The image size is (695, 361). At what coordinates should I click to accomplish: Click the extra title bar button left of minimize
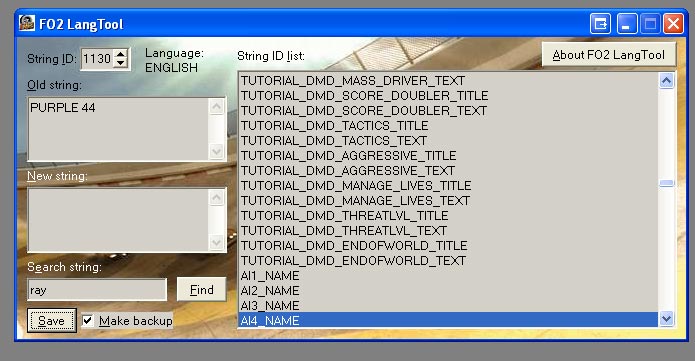point(601,23)
